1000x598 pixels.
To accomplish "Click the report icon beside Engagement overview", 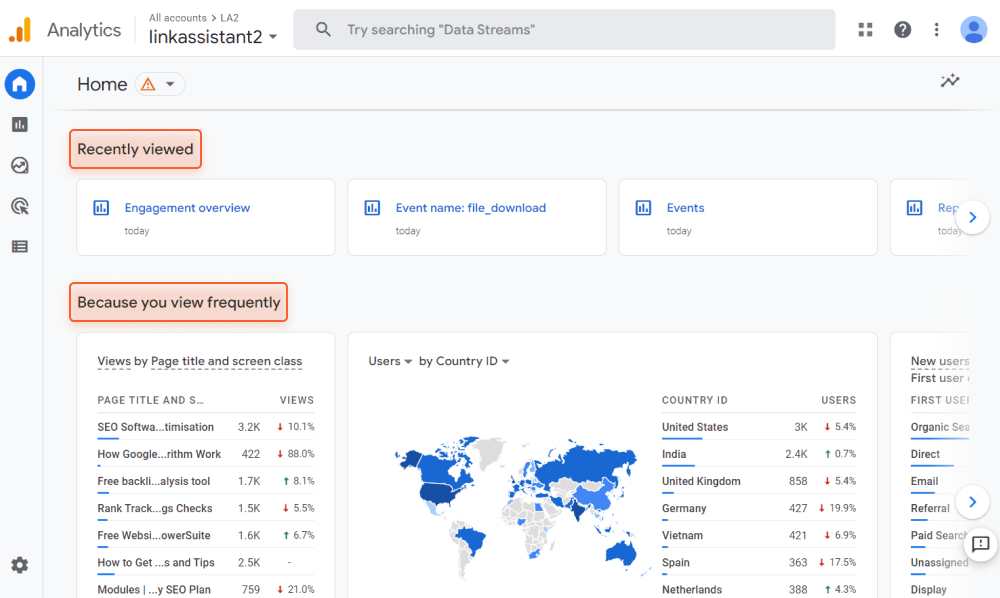I will [x=101, y=208].
